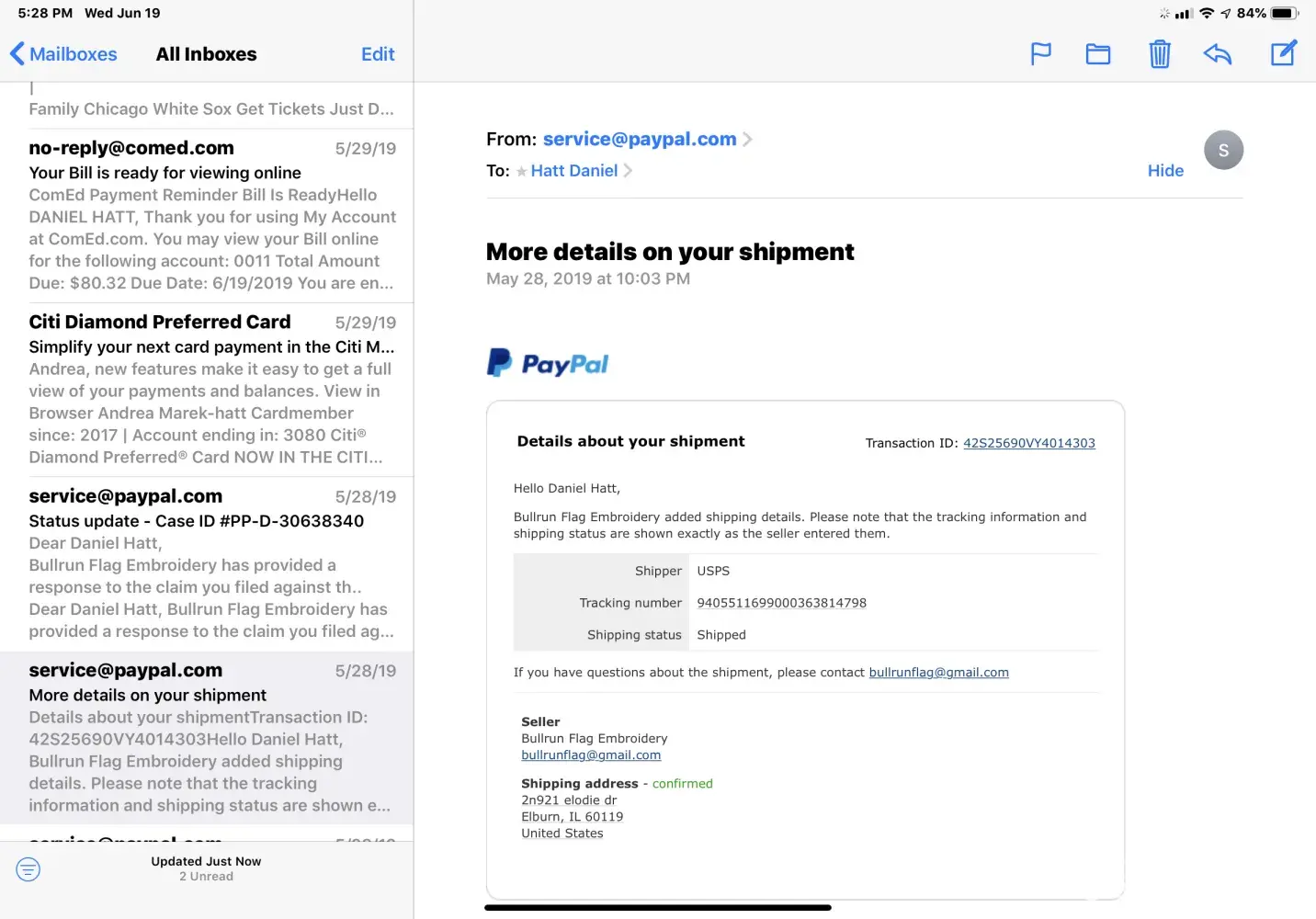Flag the open PayPal email
Viewport: 1316px width, 919px height.
(x=1040, y=54)
